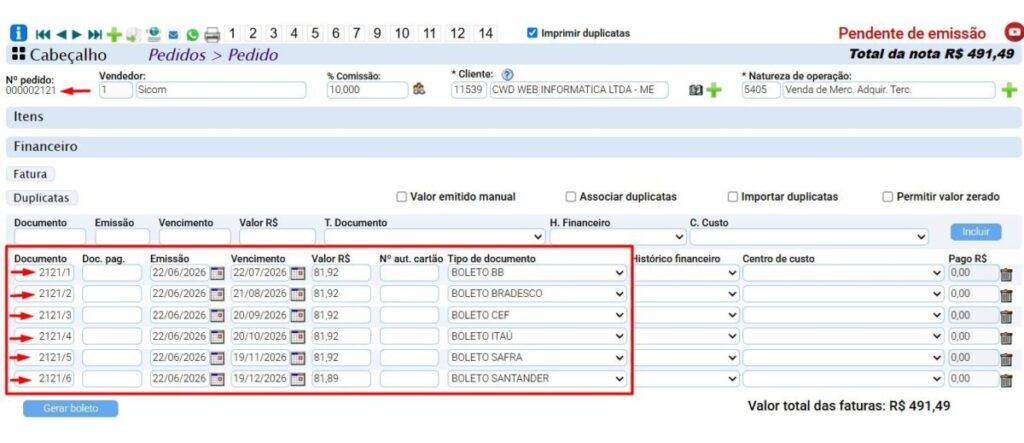
Task: Click the Cabeçalho grid icon
Action: (x=18, y=55)
